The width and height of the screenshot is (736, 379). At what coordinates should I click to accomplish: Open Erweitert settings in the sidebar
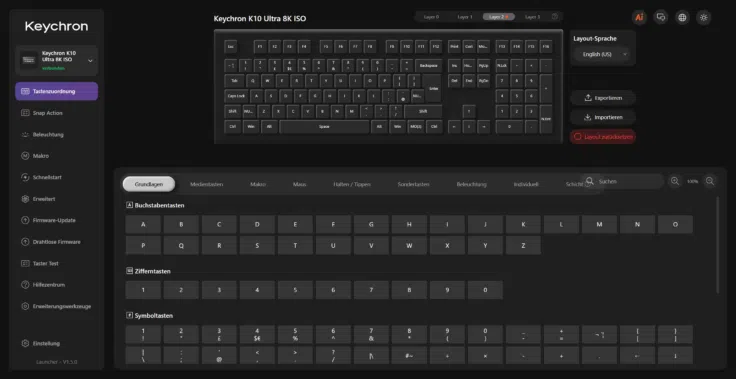pyautogui.click(x=57, y=199)
